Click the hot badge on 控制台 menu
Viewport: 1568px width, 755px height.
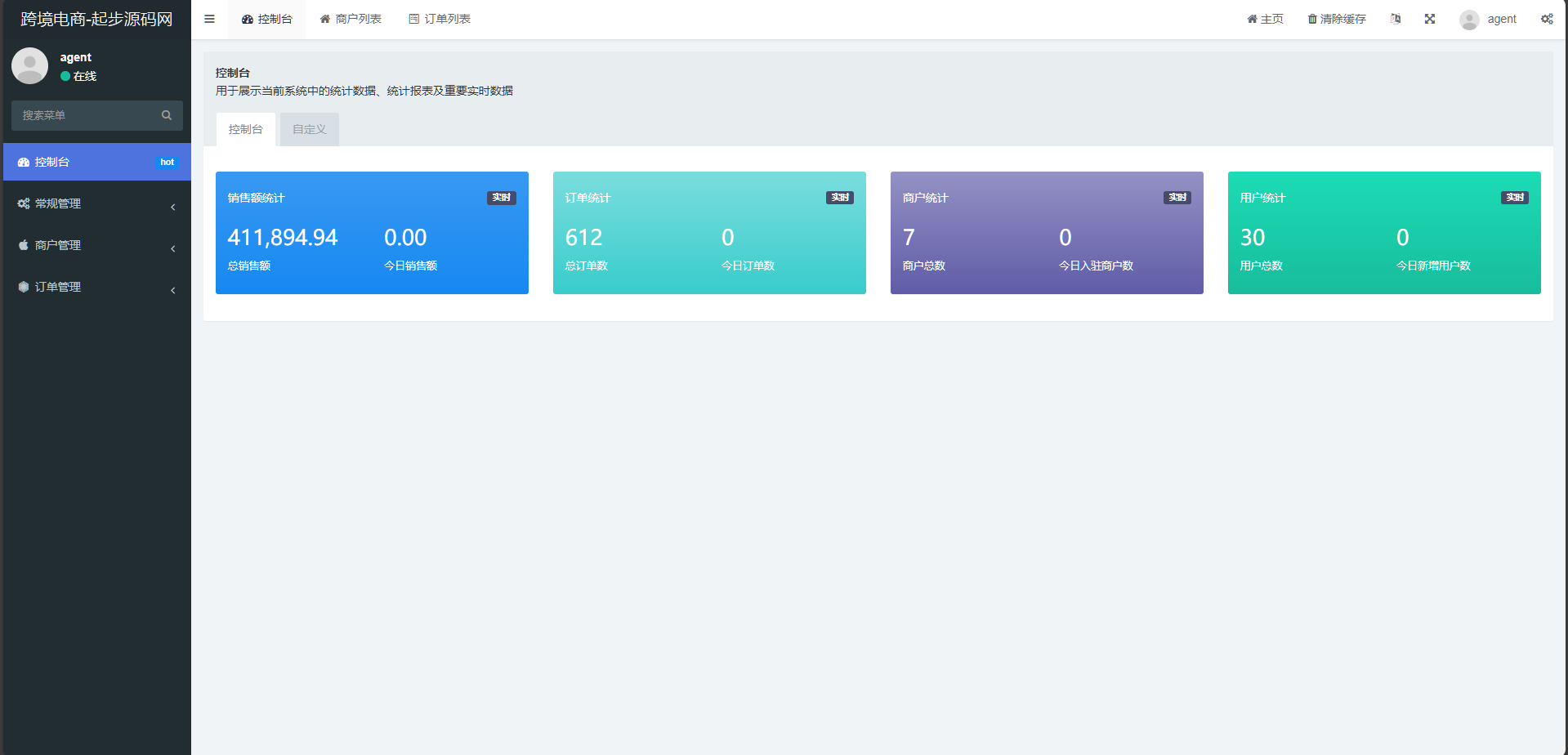tap(167, 162)
